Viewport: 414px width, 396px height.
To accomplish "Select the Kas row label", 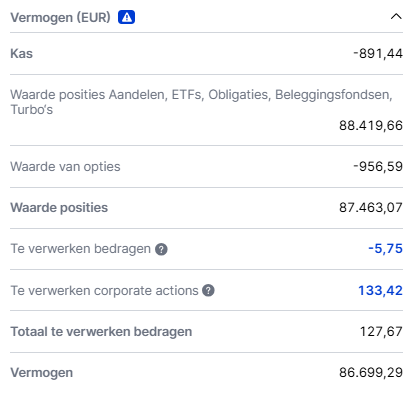I will 22,53.
